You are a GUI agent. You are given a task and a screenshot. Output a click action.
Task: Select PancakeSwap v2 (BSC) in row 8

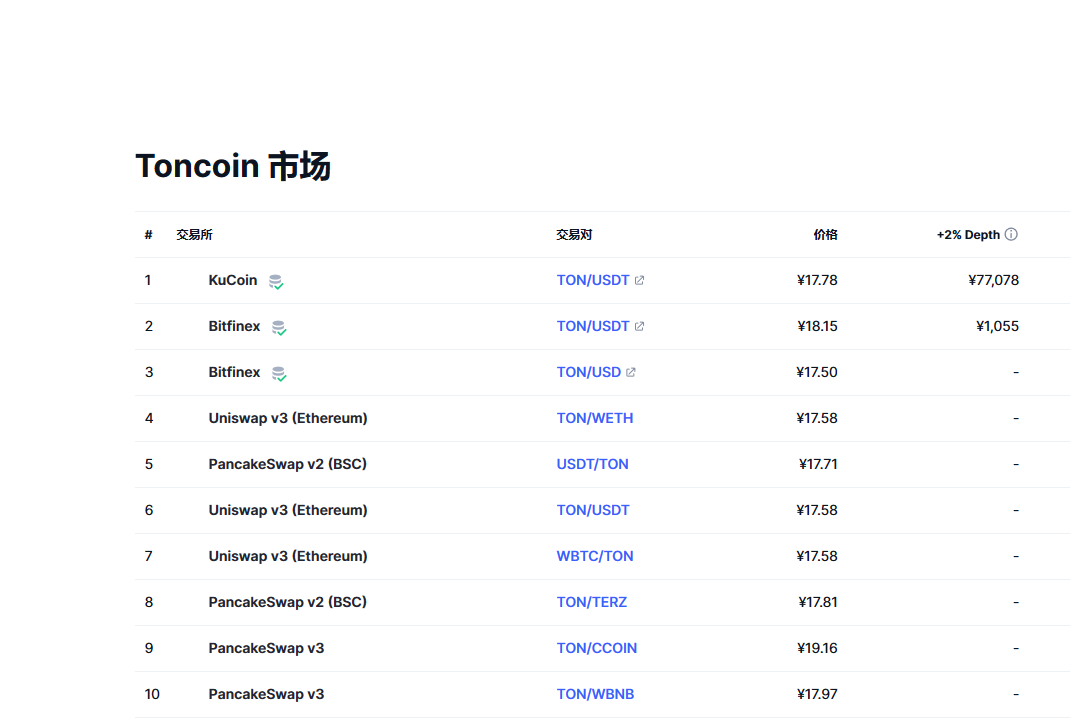point(287,602)
